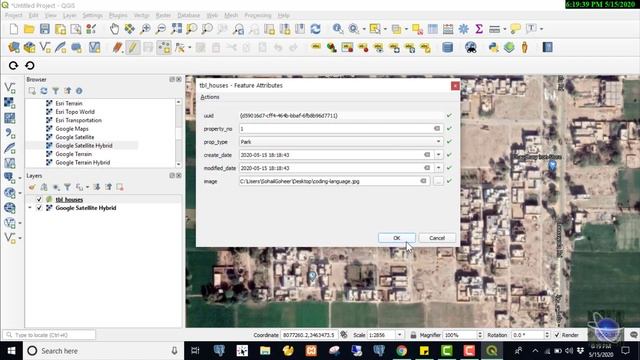Open the Processing menu
Viewport: 640px width, 360px height.
point(258,15)
